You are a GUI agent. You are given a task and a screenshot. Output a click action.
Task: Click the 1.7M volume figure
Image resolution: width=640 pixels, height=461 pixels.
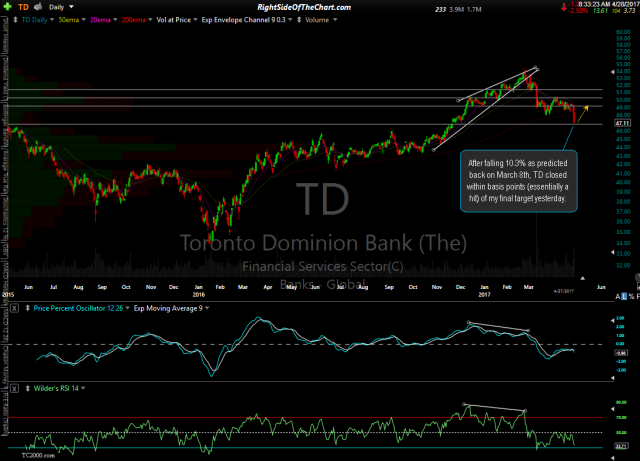point(474,9)
